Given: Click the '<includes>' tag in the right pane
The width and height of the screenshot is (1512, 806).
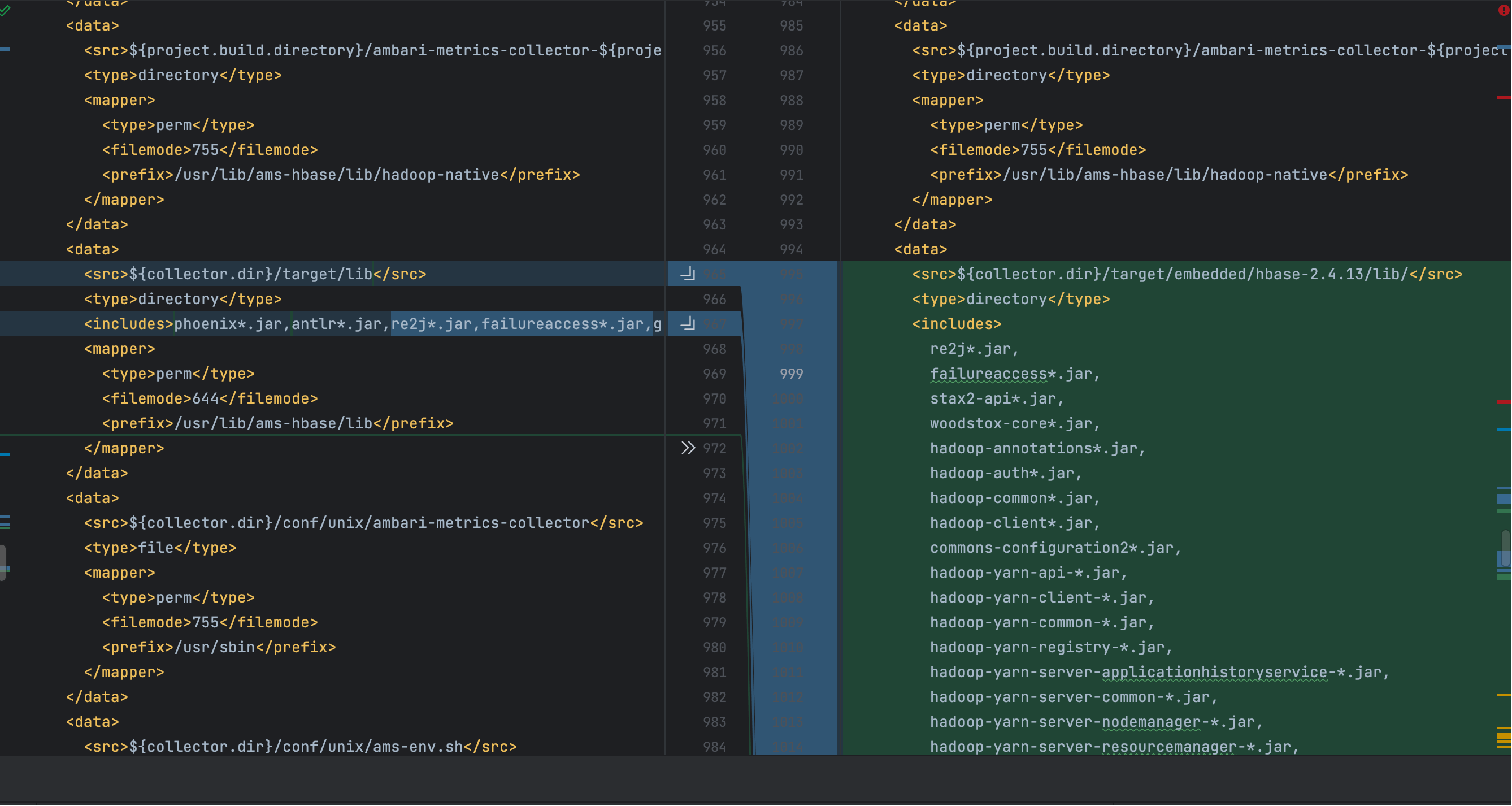Looking at the screenshot, I should [957, 324].
